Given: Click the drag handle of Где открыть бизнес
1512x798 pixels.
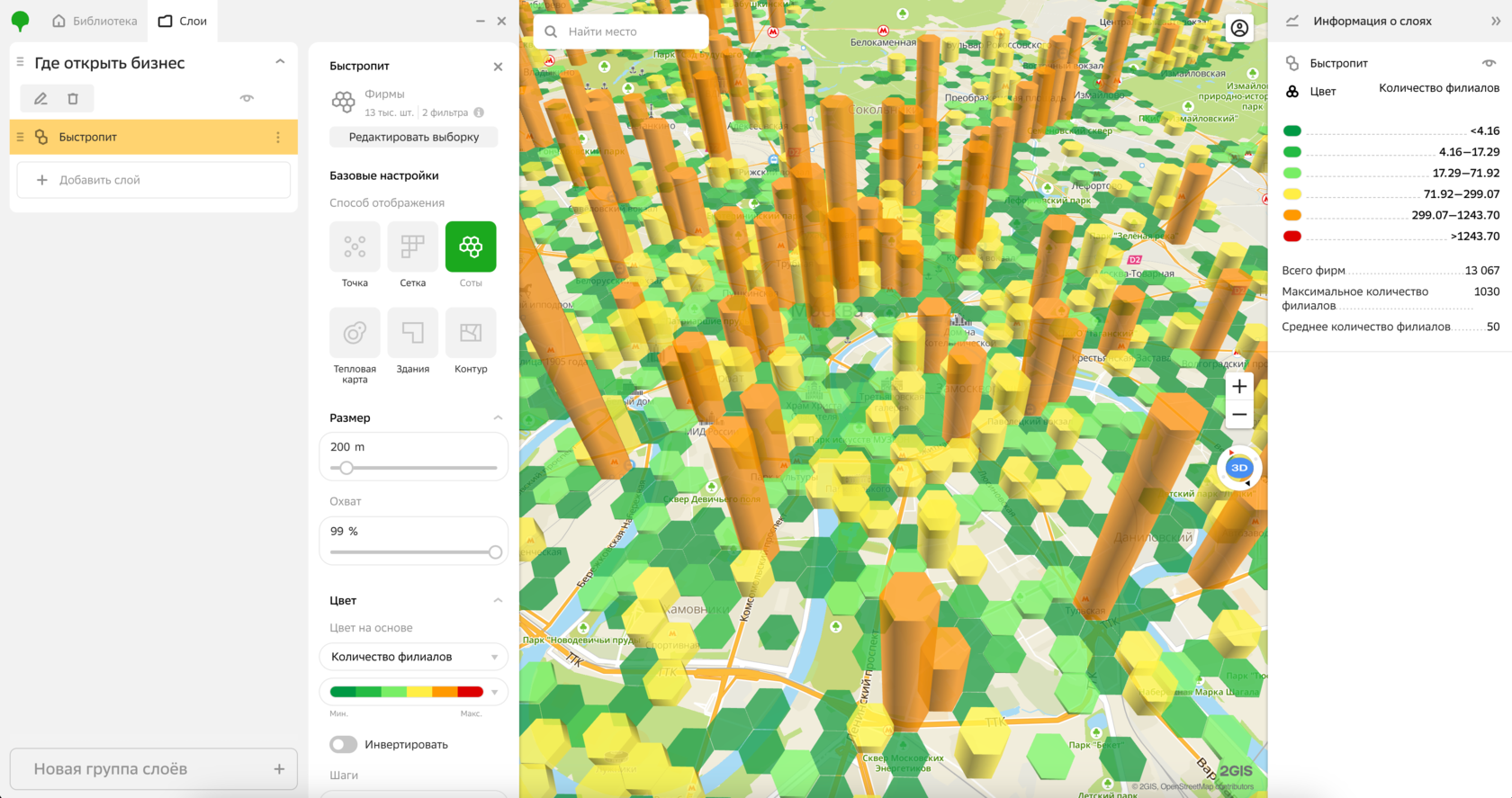Looking at the screenshot, I should (x=20, y=62).
